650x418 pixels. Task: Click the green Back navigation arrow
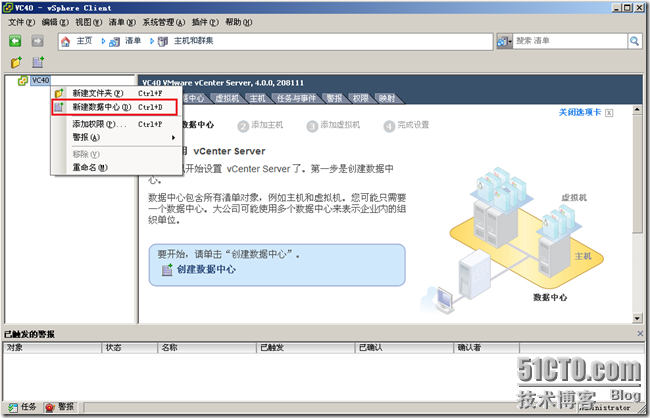click(x=15, y=41)
